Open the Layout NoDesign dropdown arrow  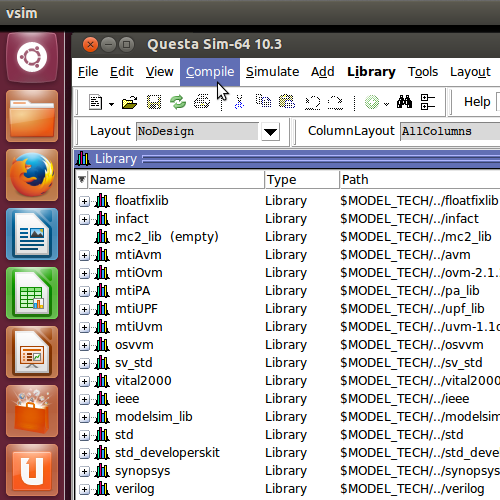[x=270, y=132]
